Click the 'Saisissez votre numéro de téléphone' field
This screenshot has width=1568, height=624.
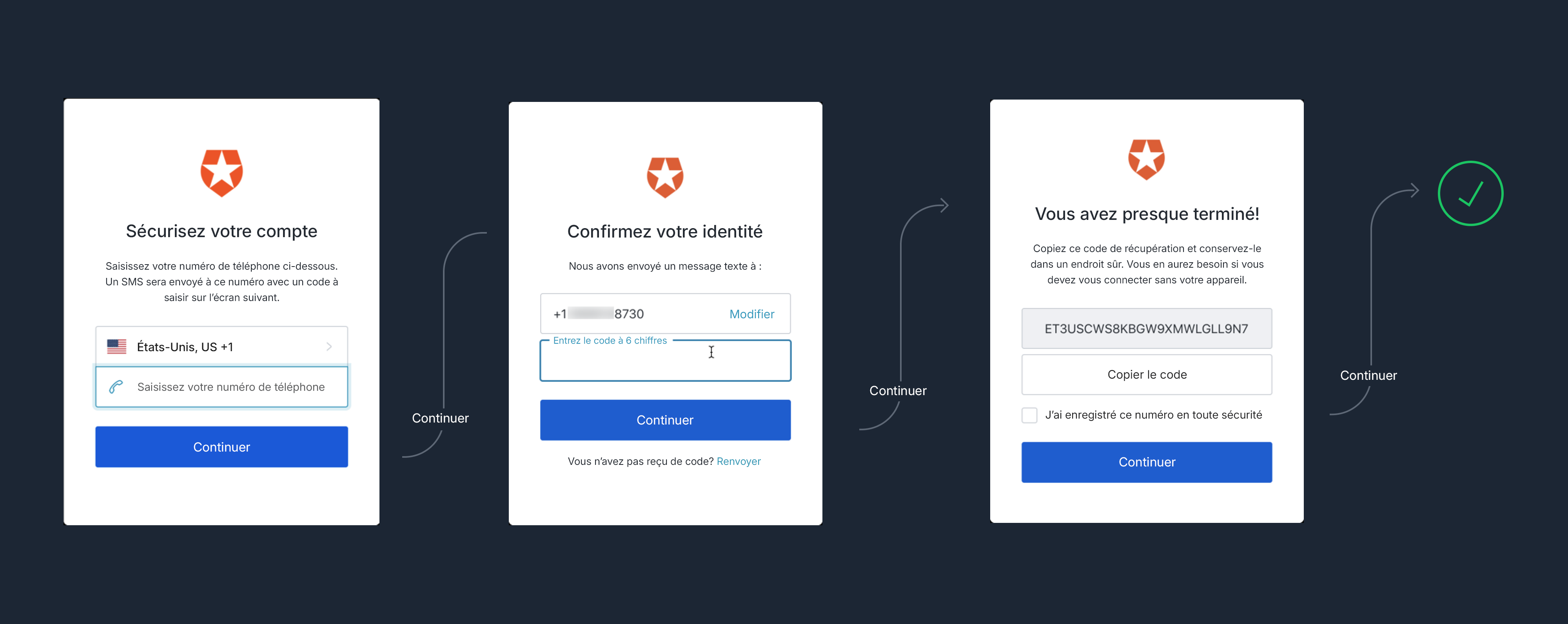[231, 386]
